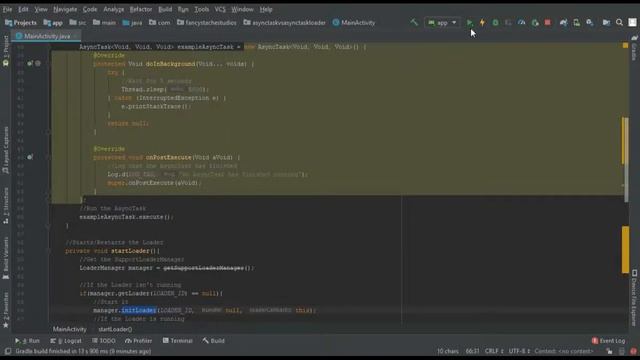Click the MainActivity breadcrumb in navigation bar
Screen dimensions: 640x360
pos(354,23)
